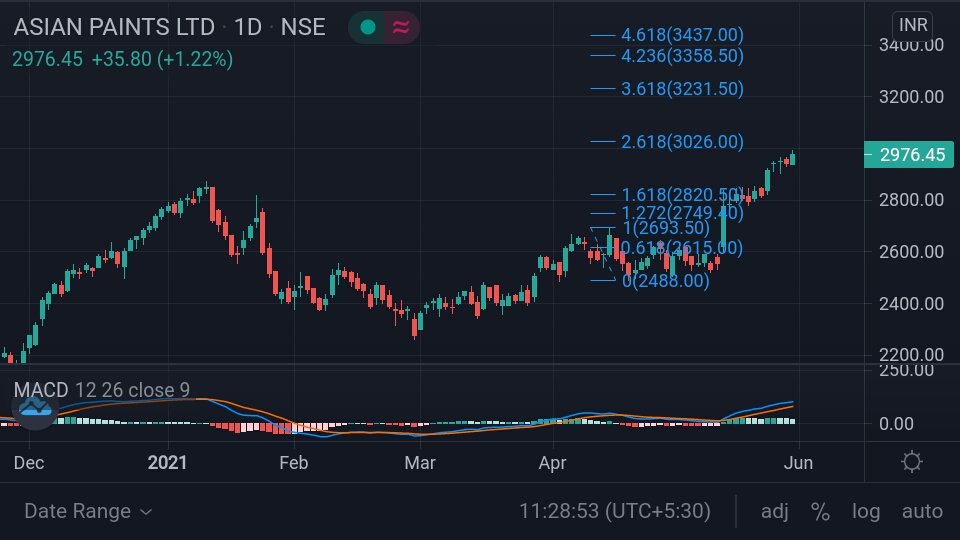The image size is (960, 540).
Task: Click the Apr label on time axis
Action: (552, 462)
